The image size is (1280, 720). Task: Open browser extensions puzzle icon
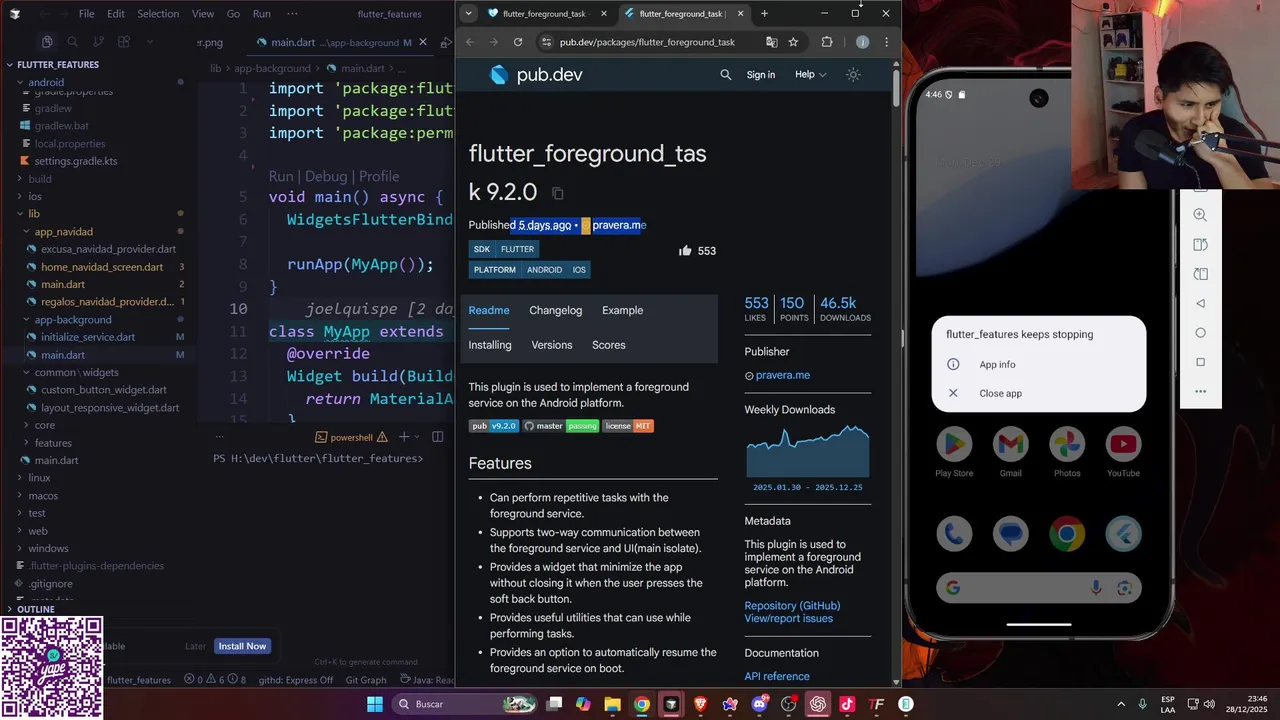point(827,42)
